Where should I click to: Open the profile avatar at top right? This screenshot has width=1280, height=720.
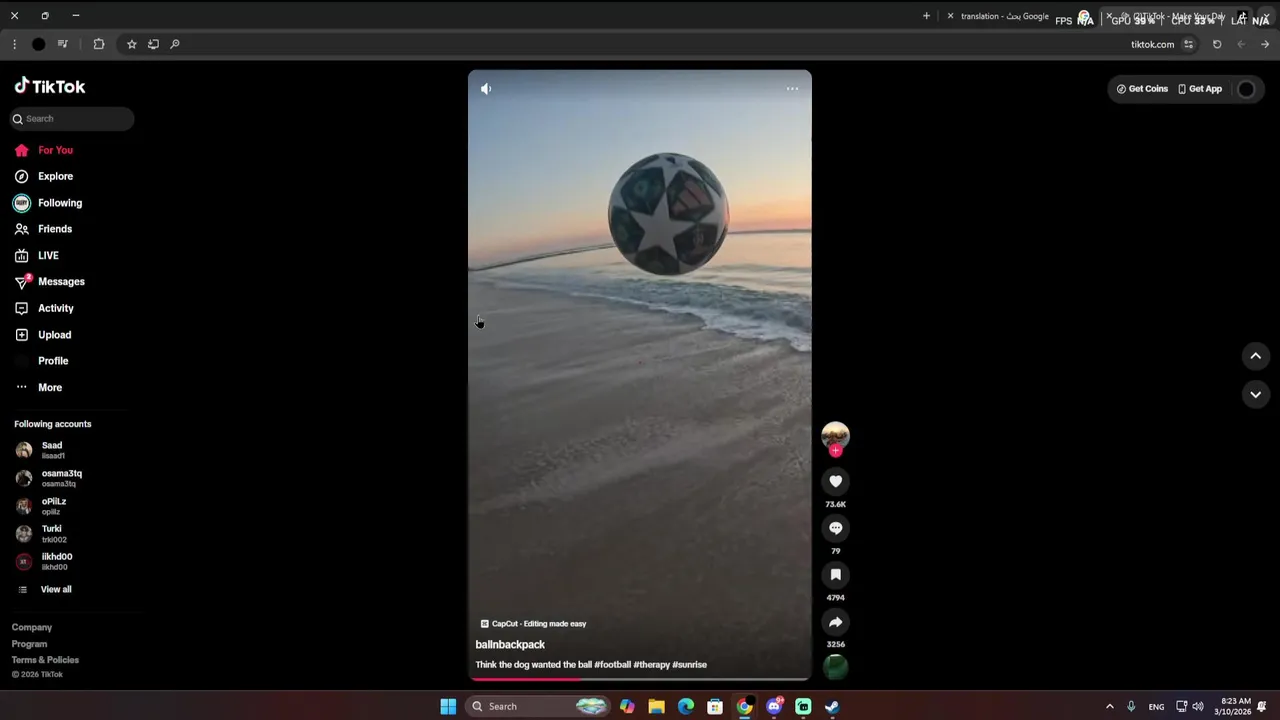1246,89
